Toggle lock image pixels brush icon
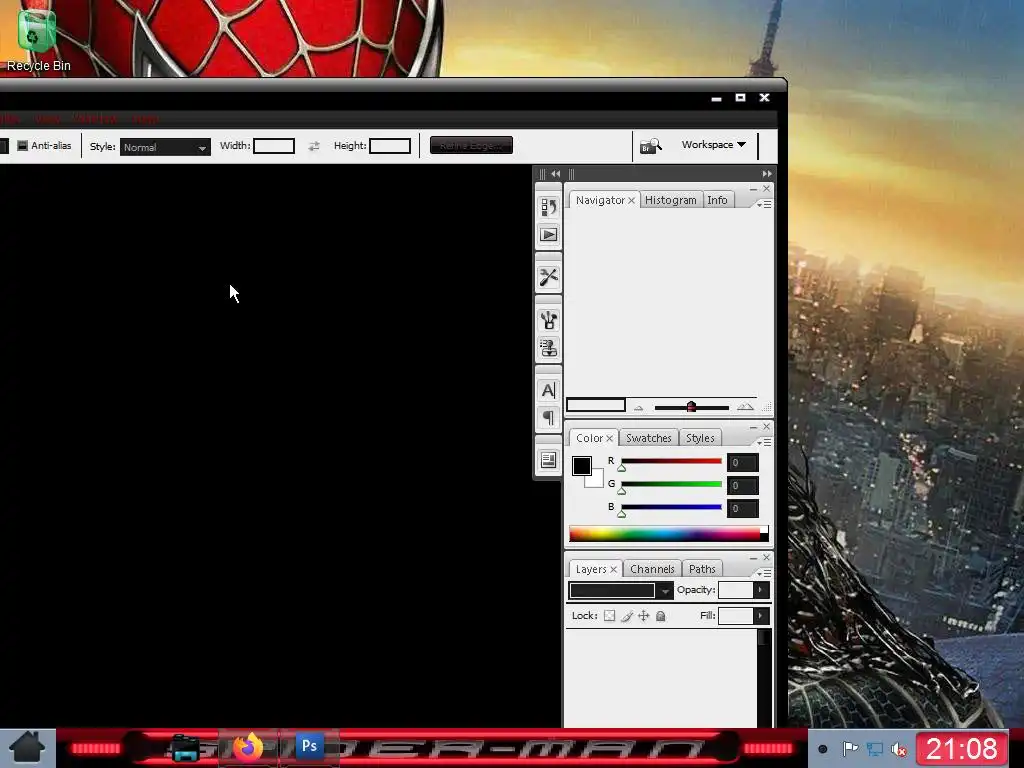The image size is (1024, 768). pyautogui.click(x=627, y=616)
